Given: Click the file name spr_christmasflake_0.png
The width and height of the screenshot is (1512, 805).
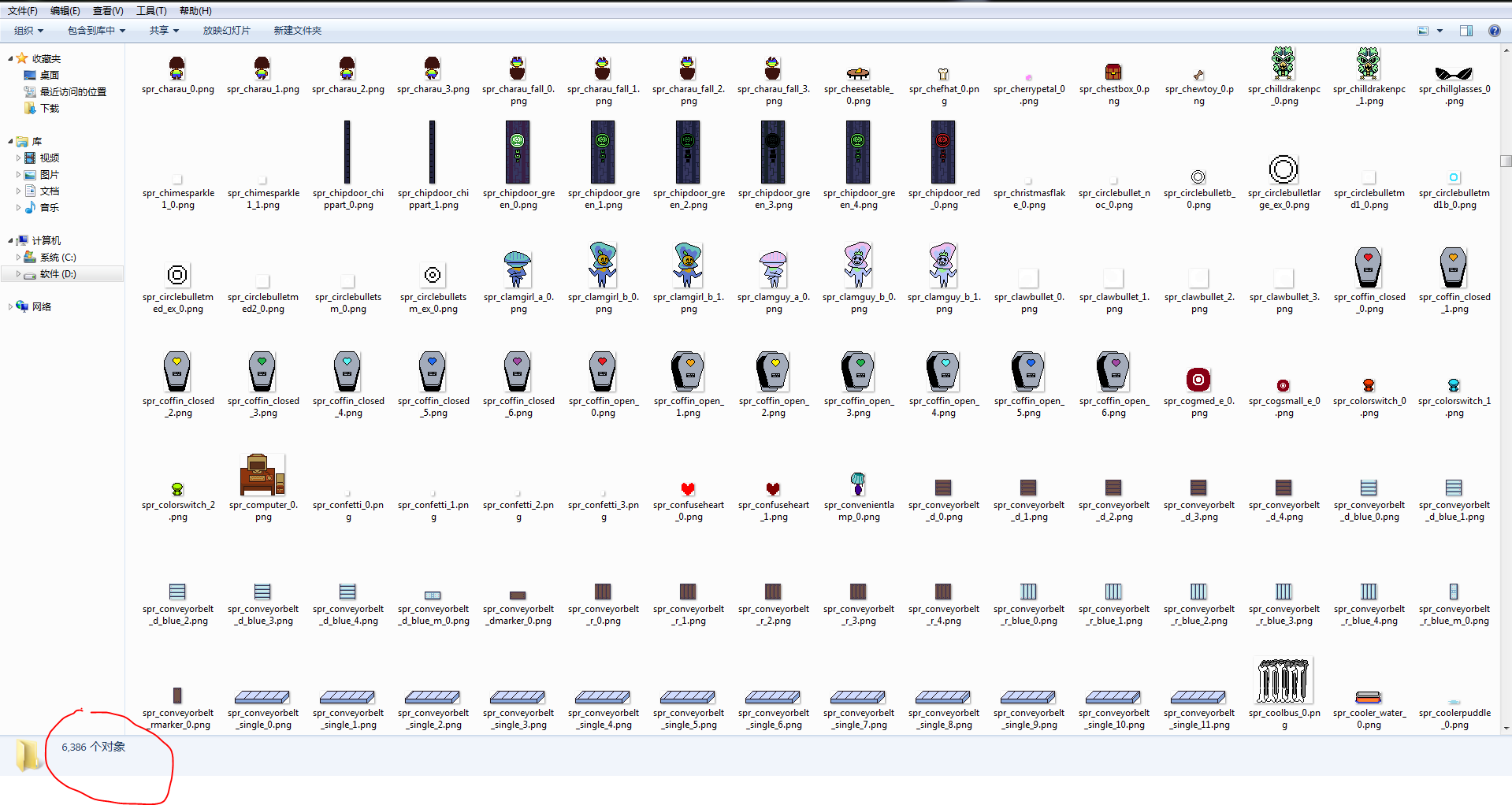Looking at the screenshot, I should [1028, 199].
